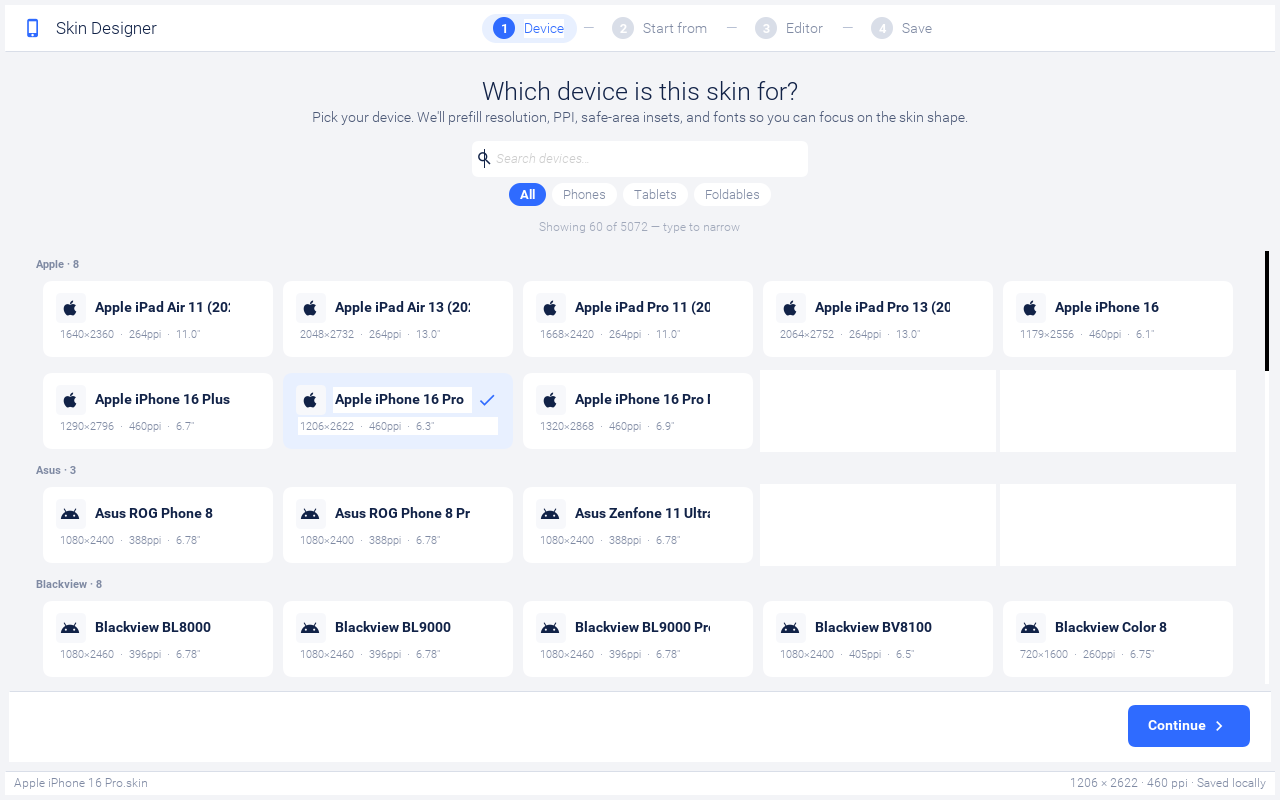Screen dimensions: 1280x800
Task: Click the Apple icon on iPad Air 13 card
Action: pos(310,308)
